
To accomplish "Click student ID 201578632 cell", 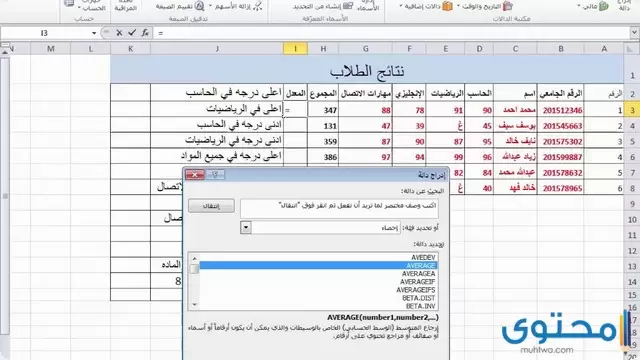I will (x=560, y=172).
